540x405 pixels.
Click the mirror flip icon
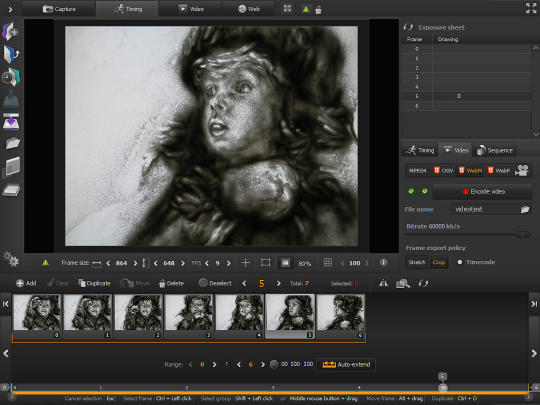coord(383,283)
